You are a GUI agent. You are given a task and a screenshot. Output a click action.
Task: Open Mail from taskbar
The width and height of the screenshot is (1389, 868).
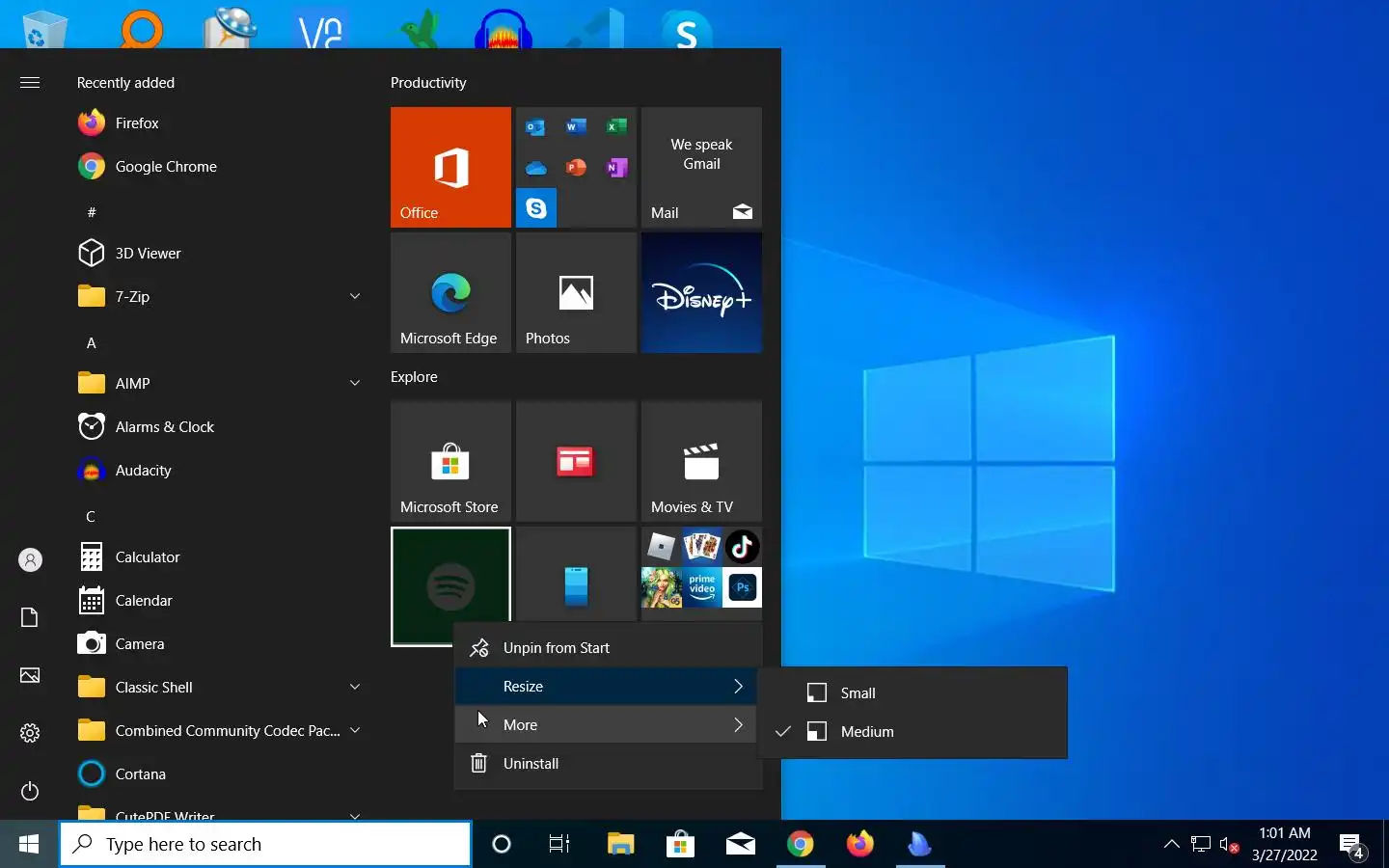740,844
